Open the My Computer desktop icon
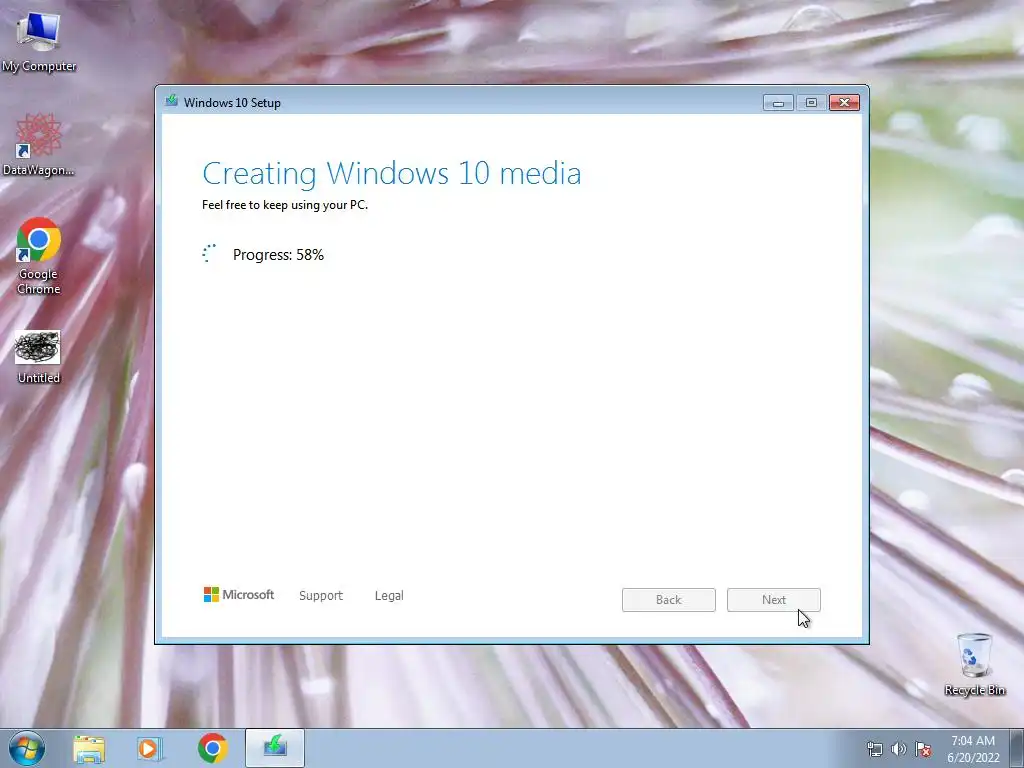This screenshot has width=1024, height=768. click(x=38, y=41)
